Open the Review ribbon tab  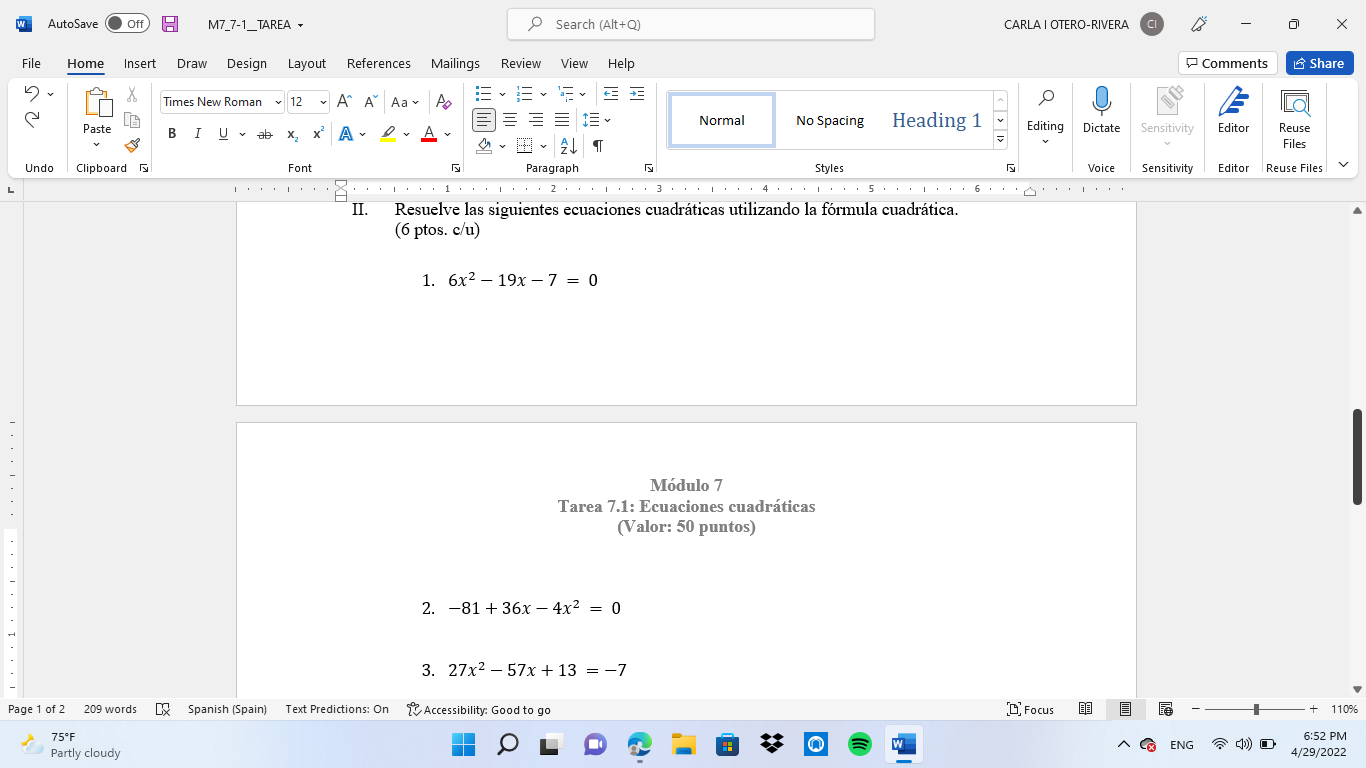coord(520,63)
